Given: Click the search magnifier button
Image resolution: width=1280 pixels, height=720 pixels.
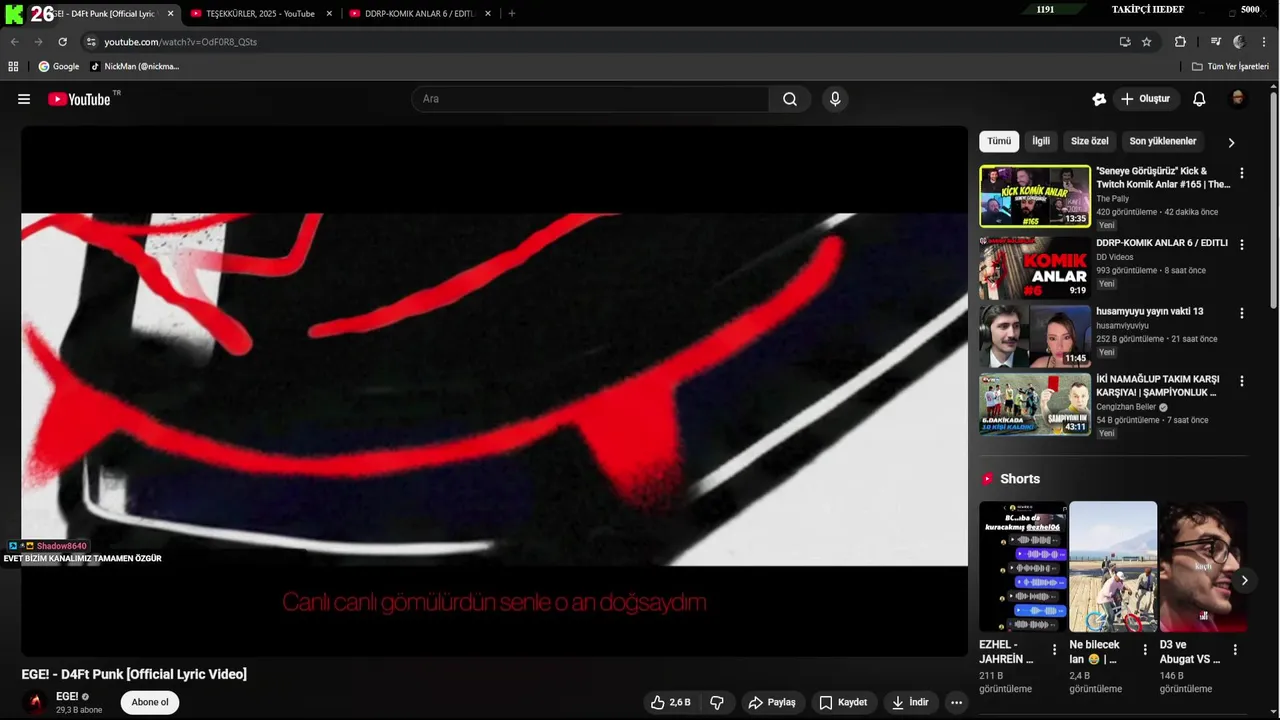Looking at the screenshot, I should 790,99.
